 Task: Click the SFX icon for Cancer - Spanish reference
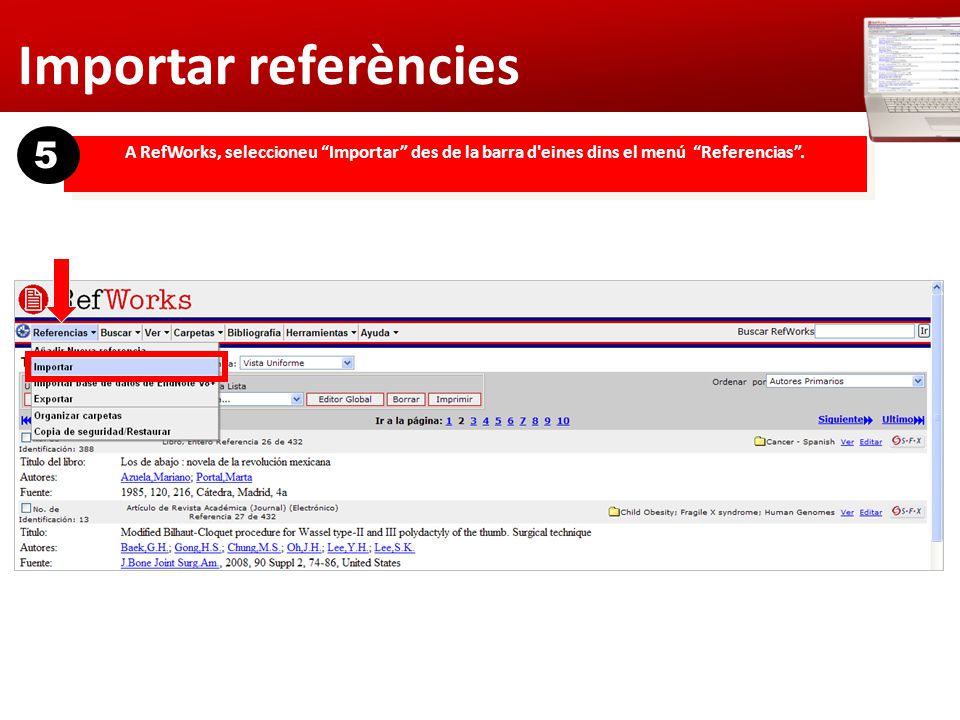907,441
